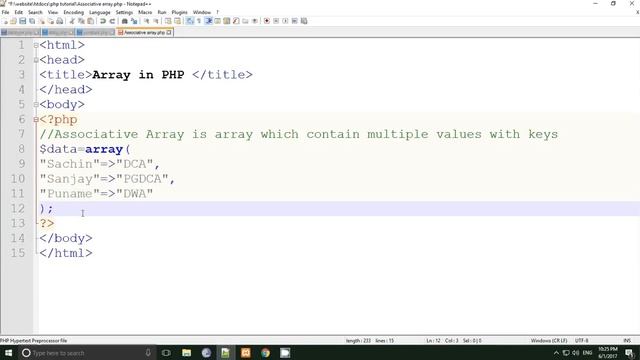Click the Stop Recording macro icon
The width and height of the screenshot is (640, 360).
tap(276, 21)
